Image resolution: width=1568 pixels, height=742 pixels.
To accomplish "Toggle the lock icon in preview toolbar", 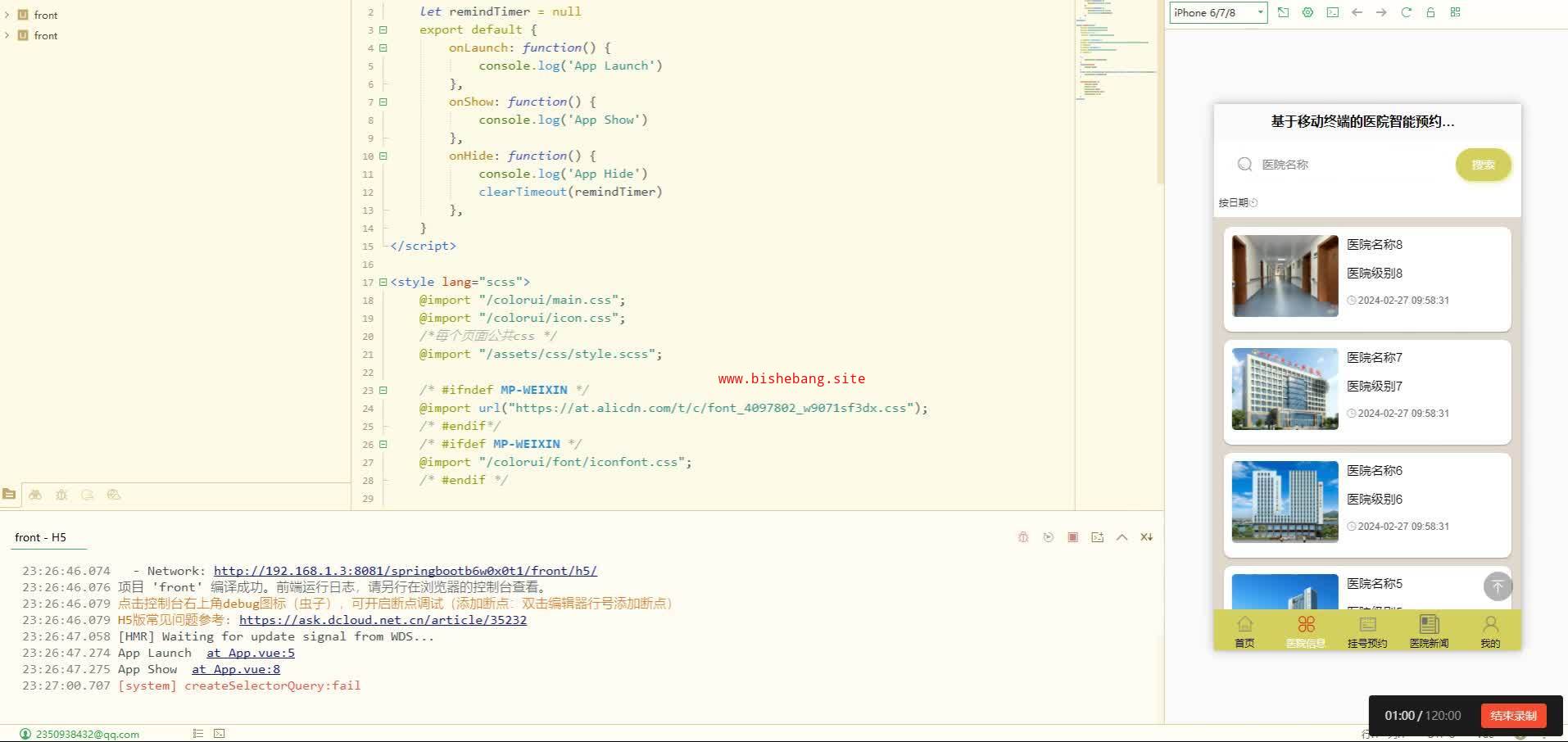I will [1430, 12].
